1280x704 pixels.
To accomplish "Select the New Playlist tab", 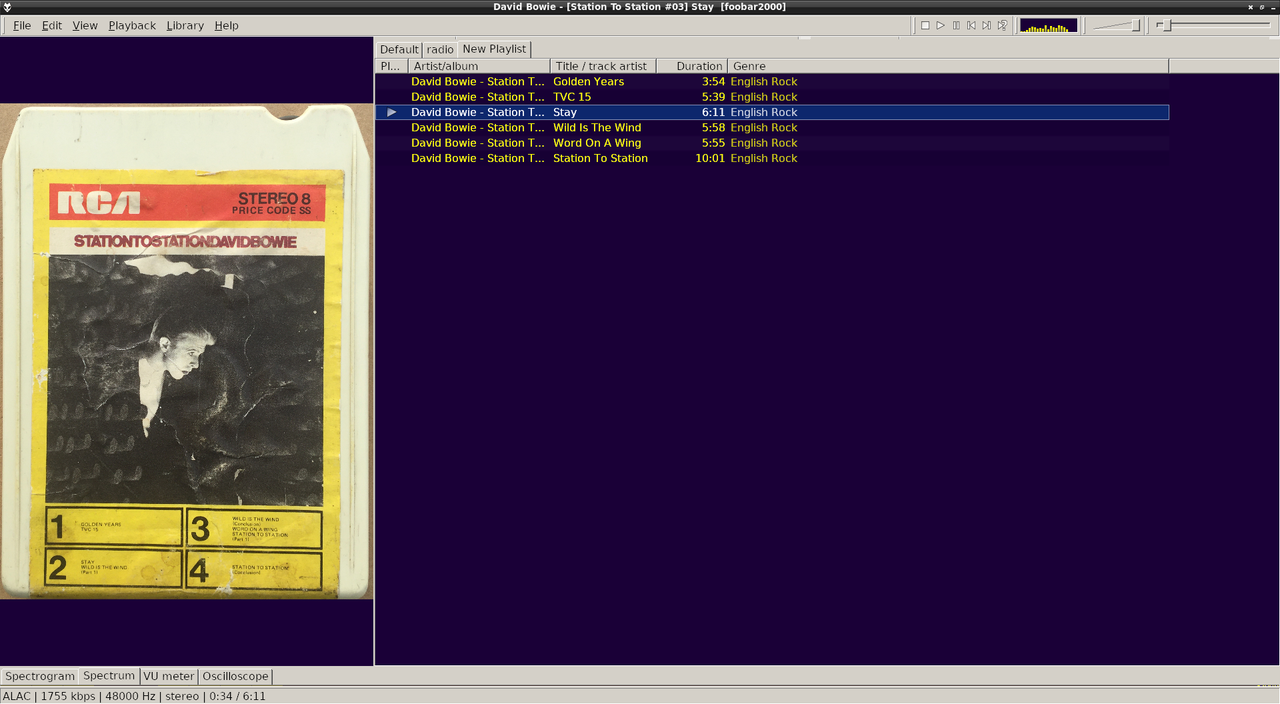I will tap(494, 48).
